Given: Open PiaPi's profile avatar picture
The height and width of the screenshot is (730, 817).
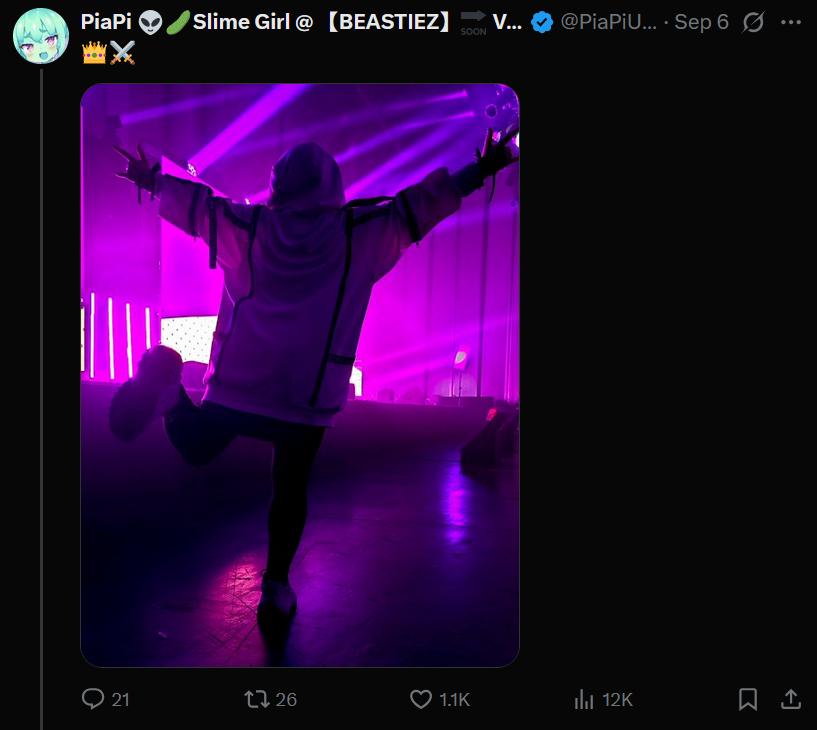Looking at the screenshot, I should click(x=41, y=36).
